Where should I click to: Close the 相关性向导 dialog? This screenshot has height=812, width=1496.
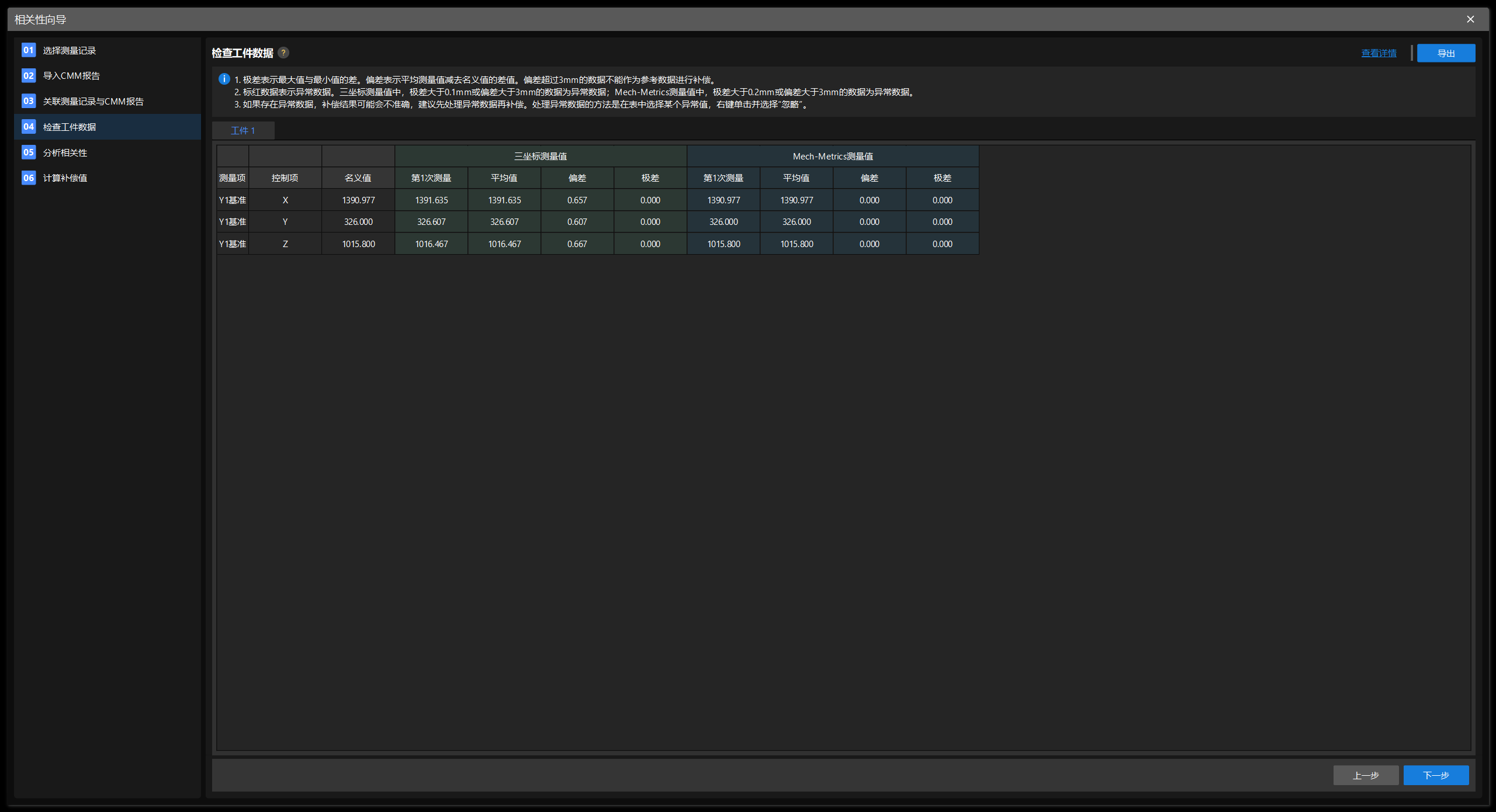click(1470, 19)
